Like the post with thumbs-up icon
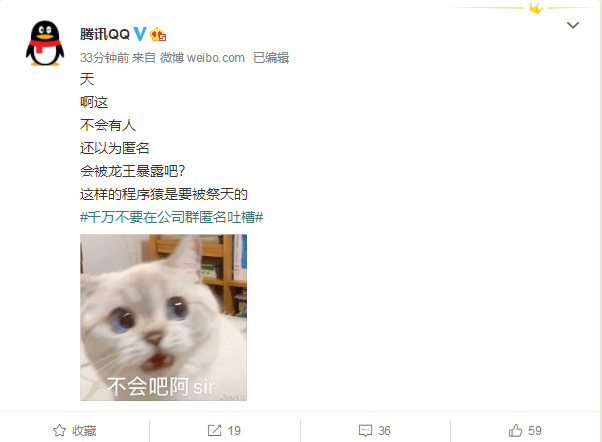602x442 pixels. pos(515,430)
